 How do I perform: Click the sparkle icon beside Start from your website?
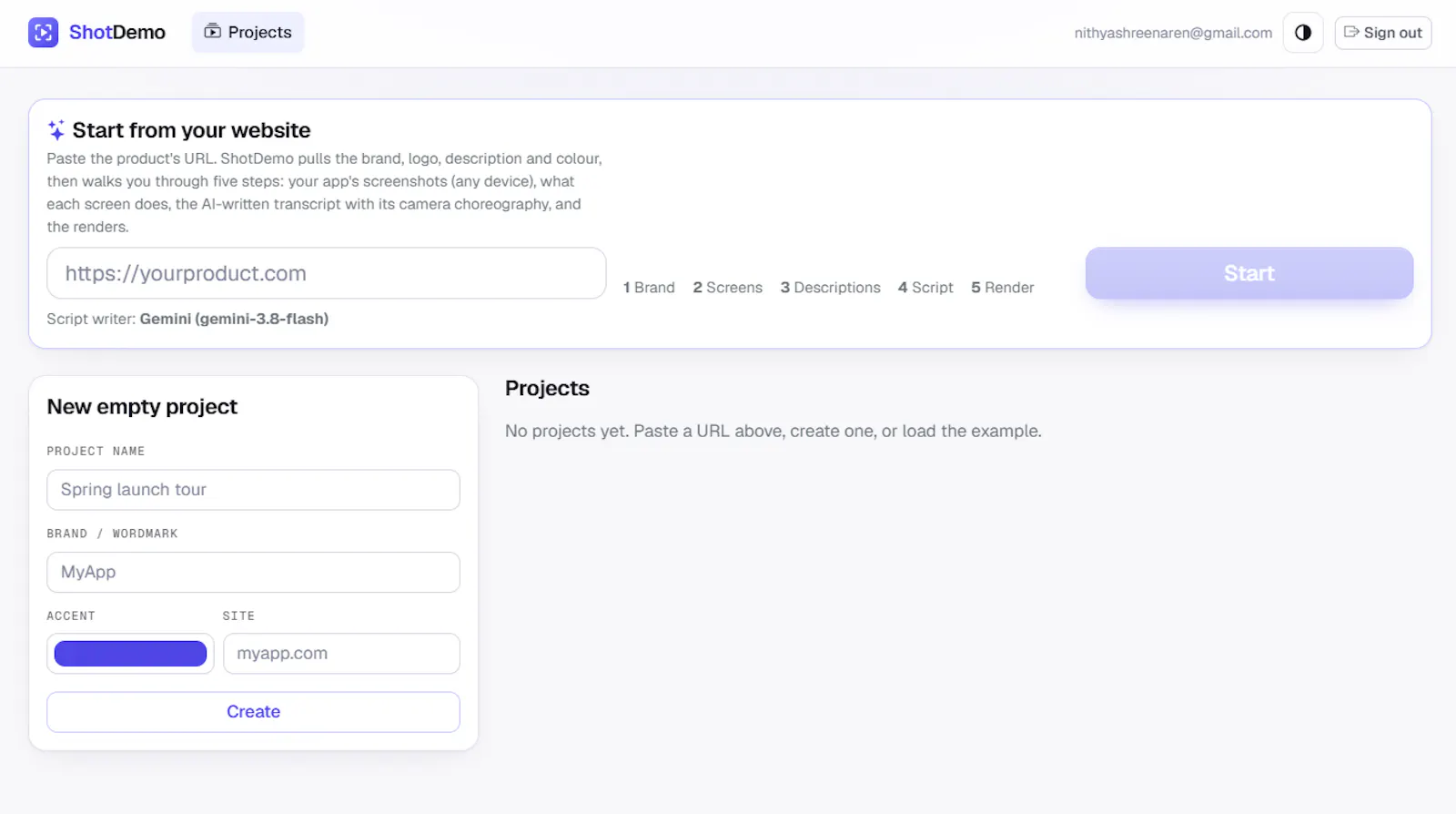coord(56,130)
